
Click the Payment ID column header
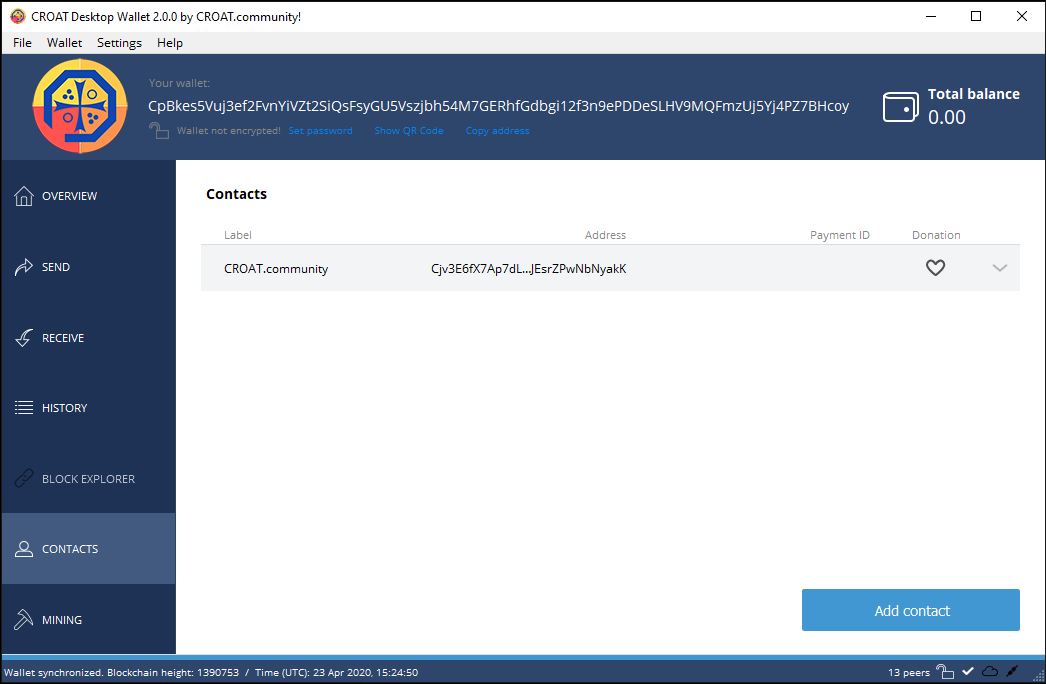(x=839, y=235)
